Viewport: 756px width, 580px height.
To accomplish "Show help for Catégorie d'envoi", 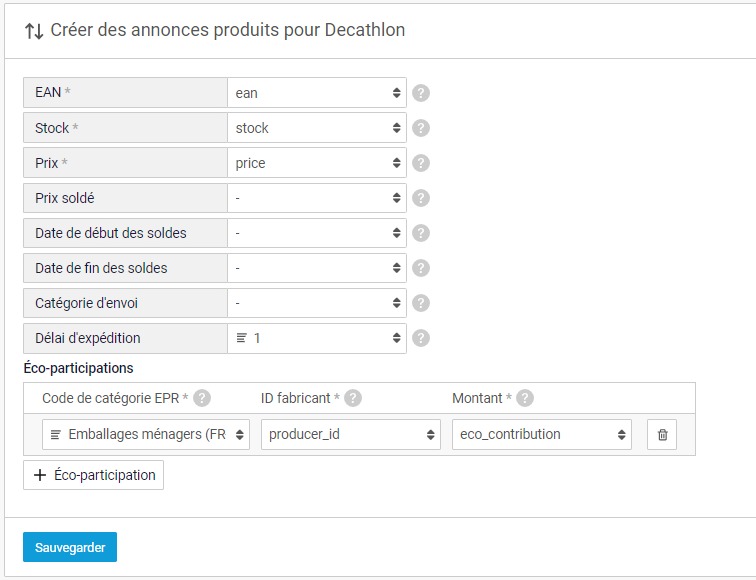I will [421, 303].
